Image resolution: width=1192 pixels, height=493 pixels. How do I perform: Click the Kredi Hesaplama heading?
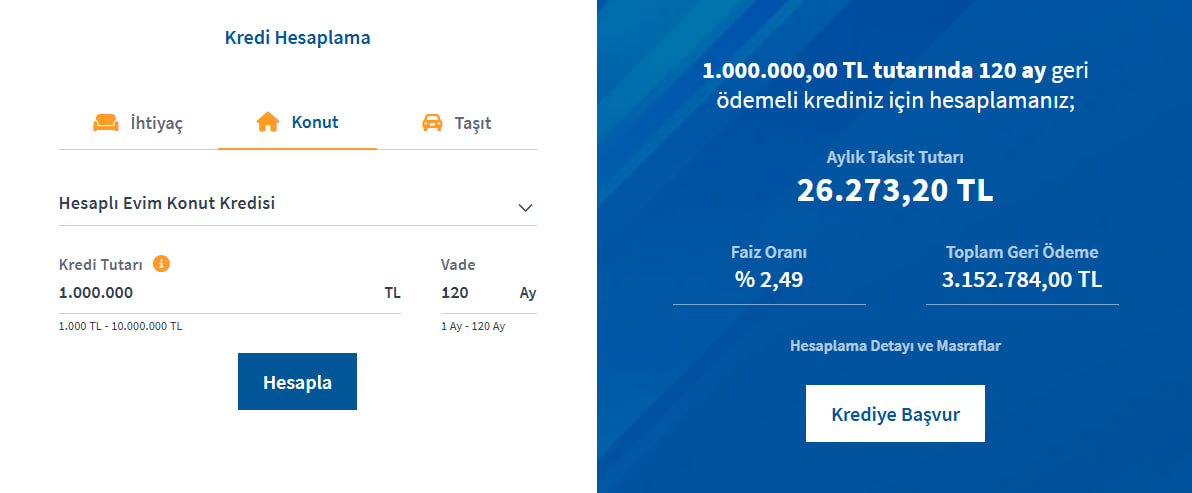[x=297, y=38]
